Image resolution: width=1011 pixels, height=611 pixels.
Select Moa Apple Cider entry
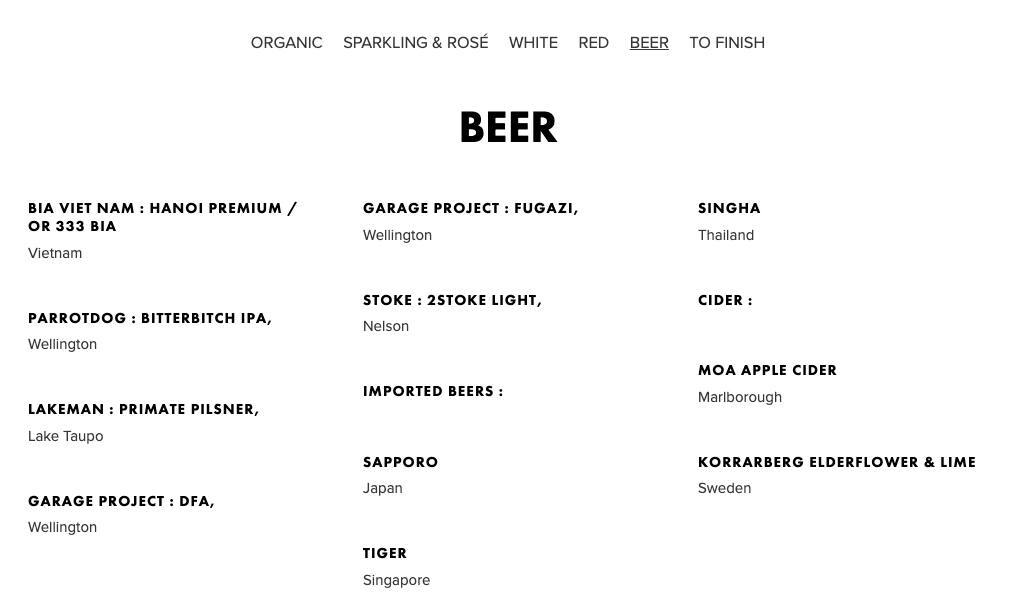[767, 370]
